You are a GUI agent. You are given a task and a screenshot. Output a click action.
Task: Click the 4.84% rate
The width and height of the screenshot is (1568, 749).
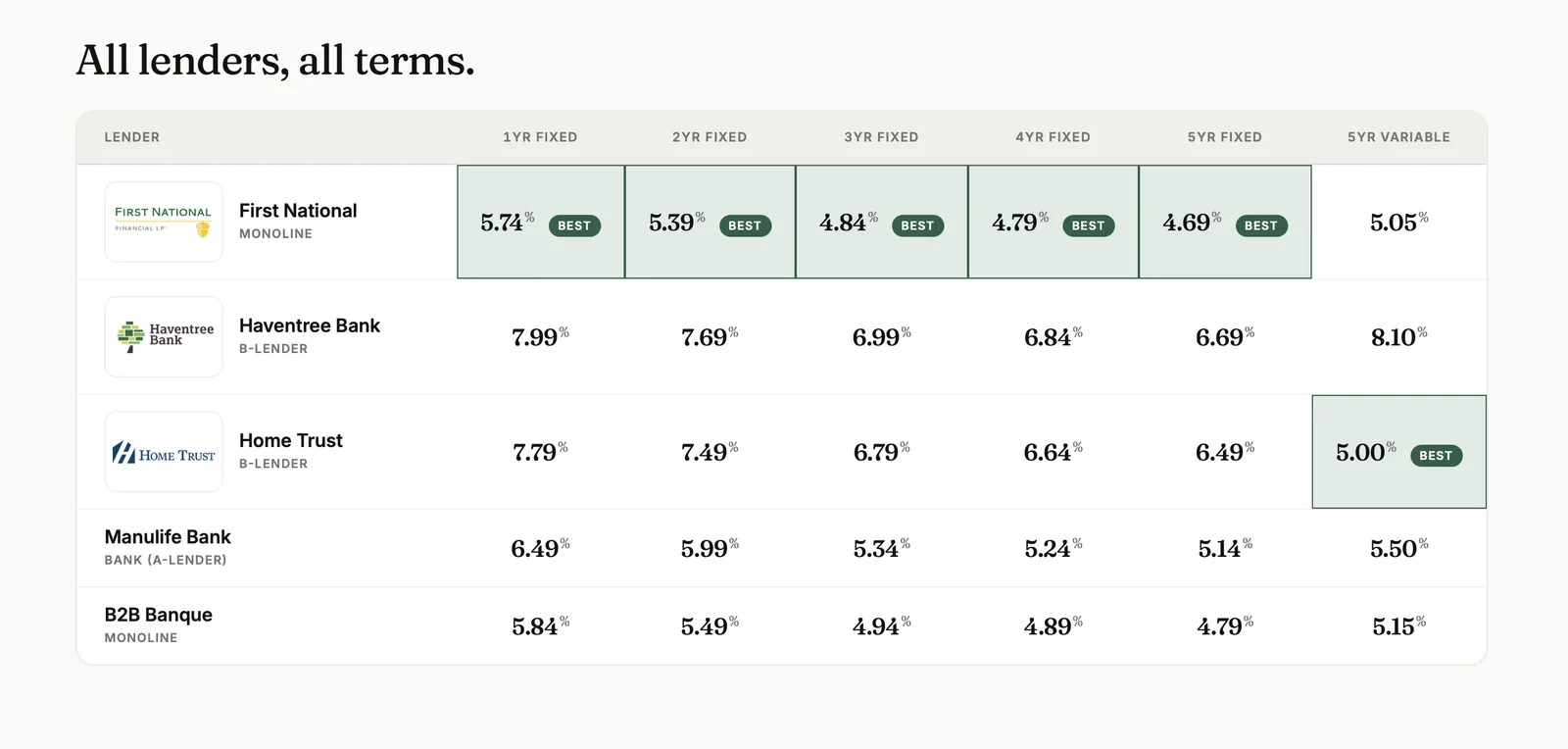(x=849, y=223)
